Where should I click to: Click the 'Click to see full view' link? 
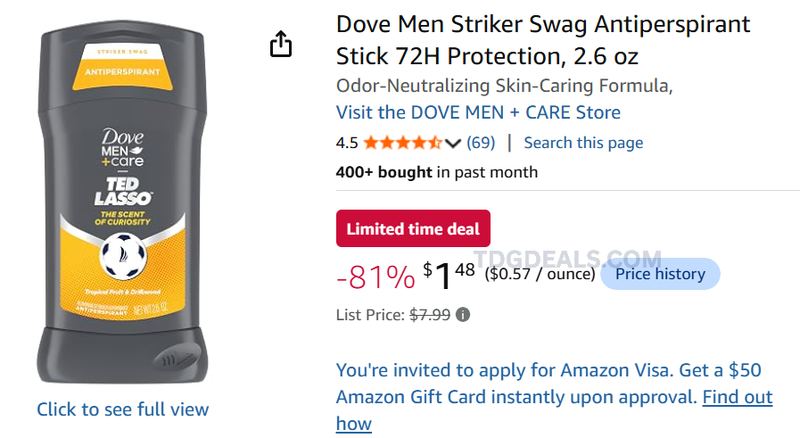point(122,409)
